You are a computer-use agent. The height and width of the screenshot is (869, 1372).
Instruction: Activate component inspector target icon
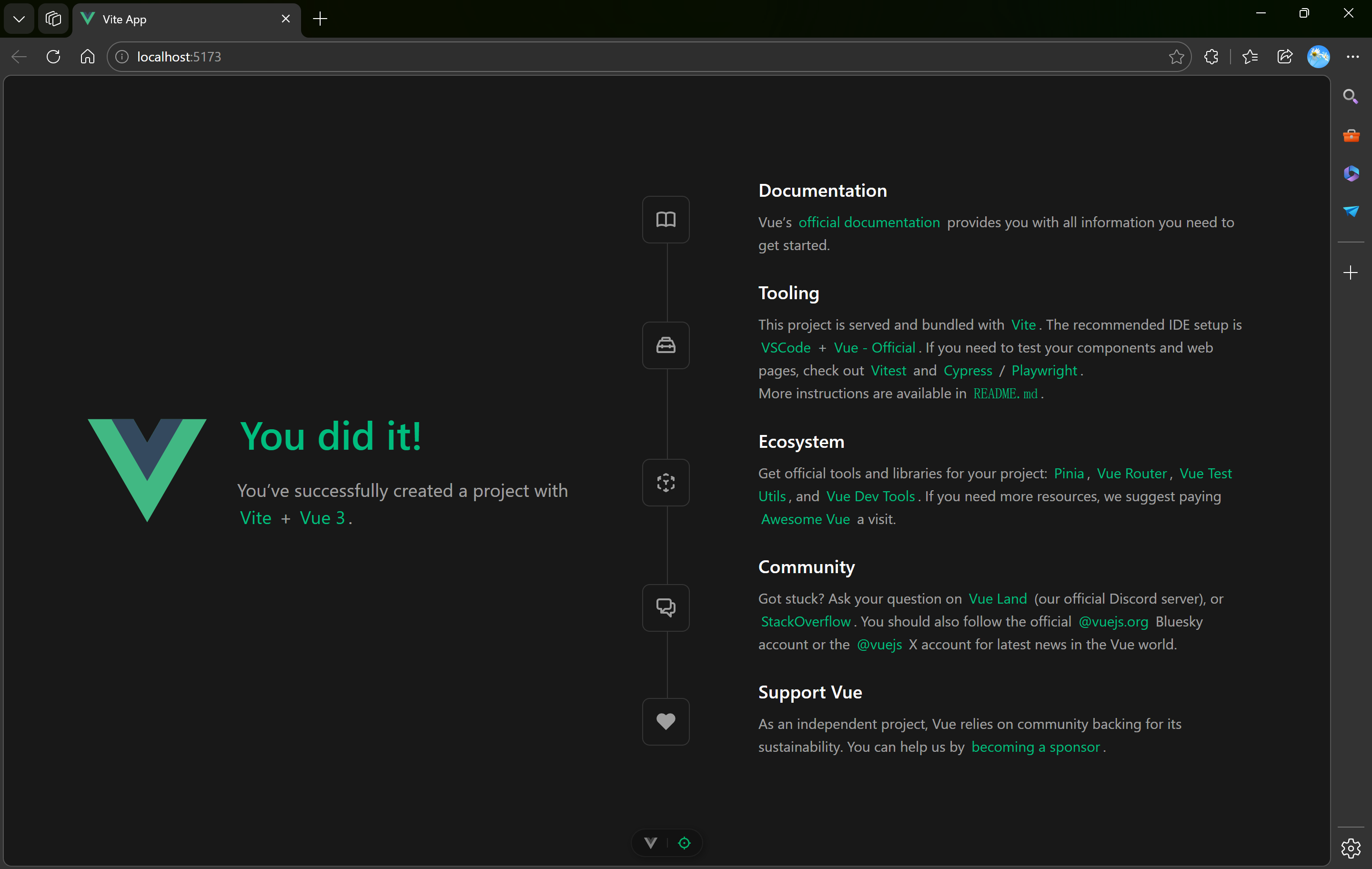pos(684,843)
